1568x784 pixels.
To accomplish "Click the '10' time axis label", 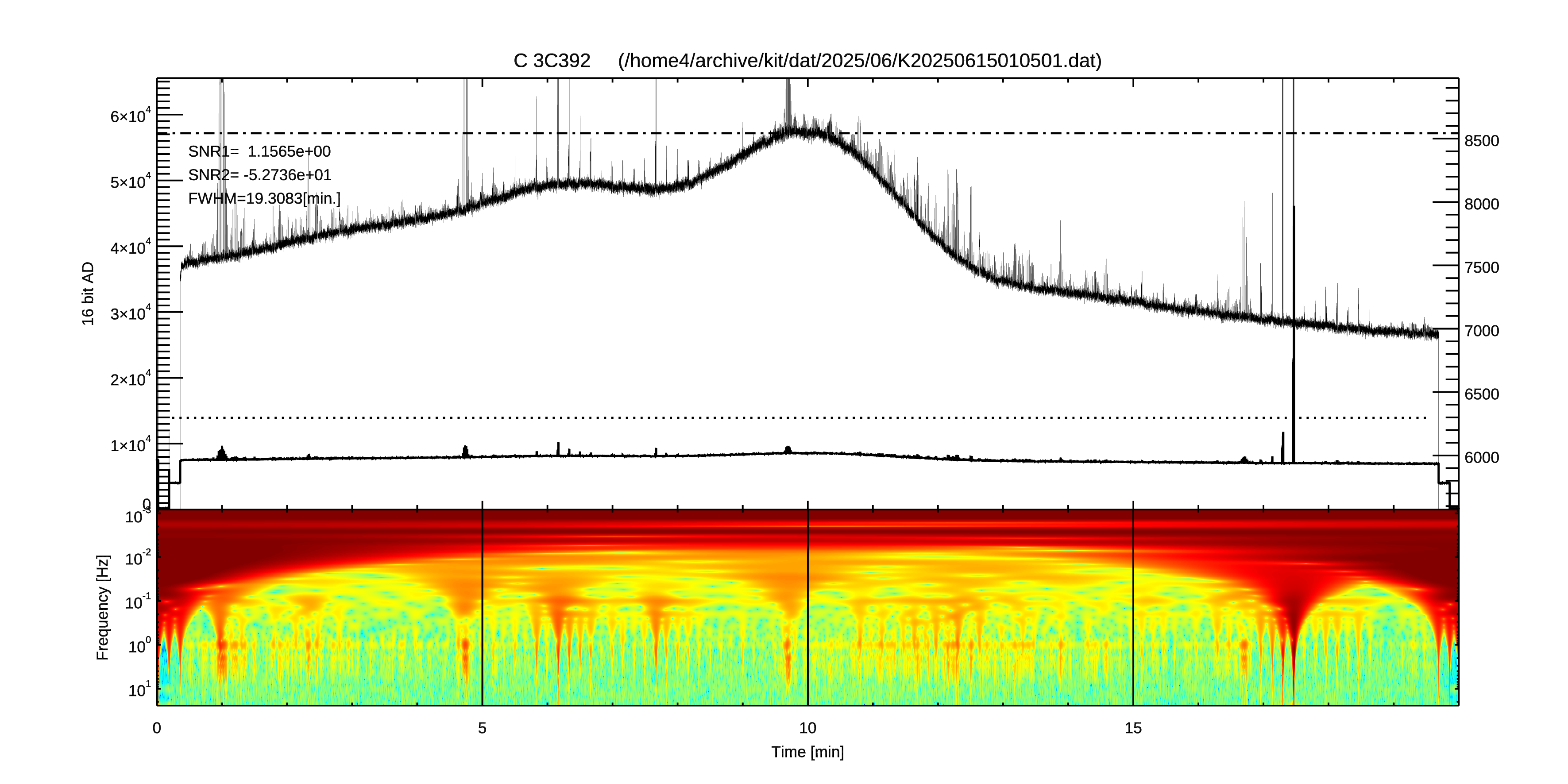I will [x=807, y=728].
